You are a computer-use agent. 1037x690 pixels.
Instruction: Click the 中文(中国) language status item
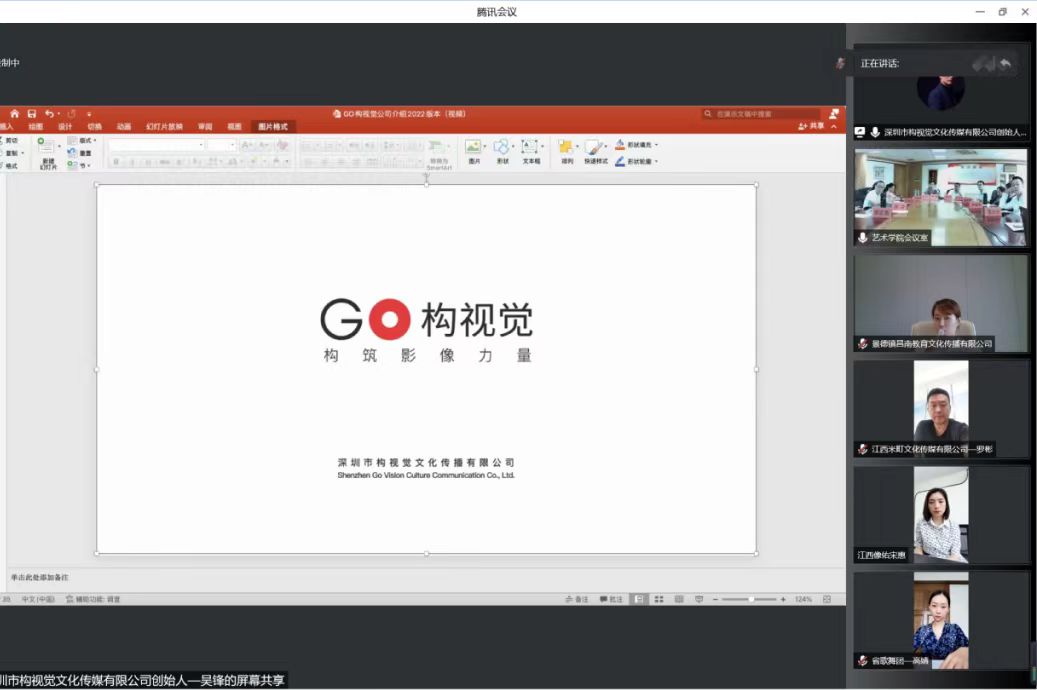click(38, 599)
